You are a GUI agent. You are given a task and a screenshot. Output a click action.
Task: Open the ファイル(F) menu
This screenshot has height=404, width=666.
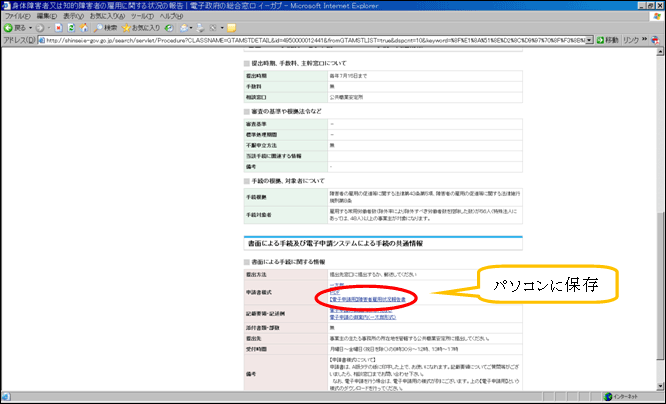point(17,16)
